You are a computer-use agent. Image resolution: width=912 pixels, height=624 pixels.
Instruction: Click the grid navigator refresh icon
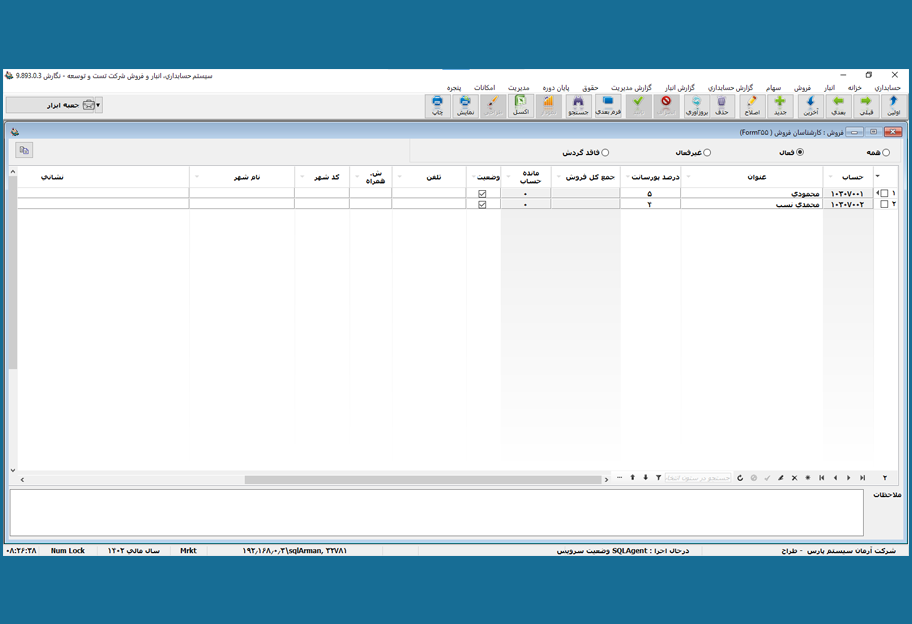740,478
